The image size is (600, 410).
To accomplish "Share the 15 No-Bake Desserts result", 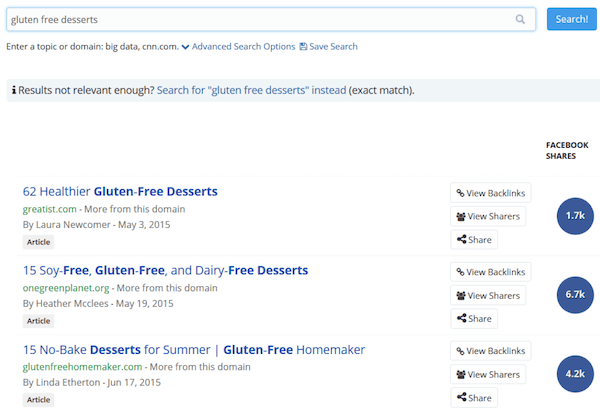I will pyautogui.click(x=474, y=398).
